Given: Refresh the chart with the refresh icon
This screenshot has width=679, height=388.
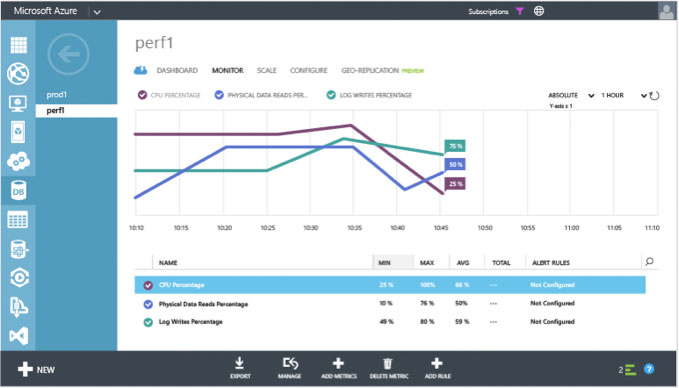Looking at the screenshot, I should [x=654, y=96].
